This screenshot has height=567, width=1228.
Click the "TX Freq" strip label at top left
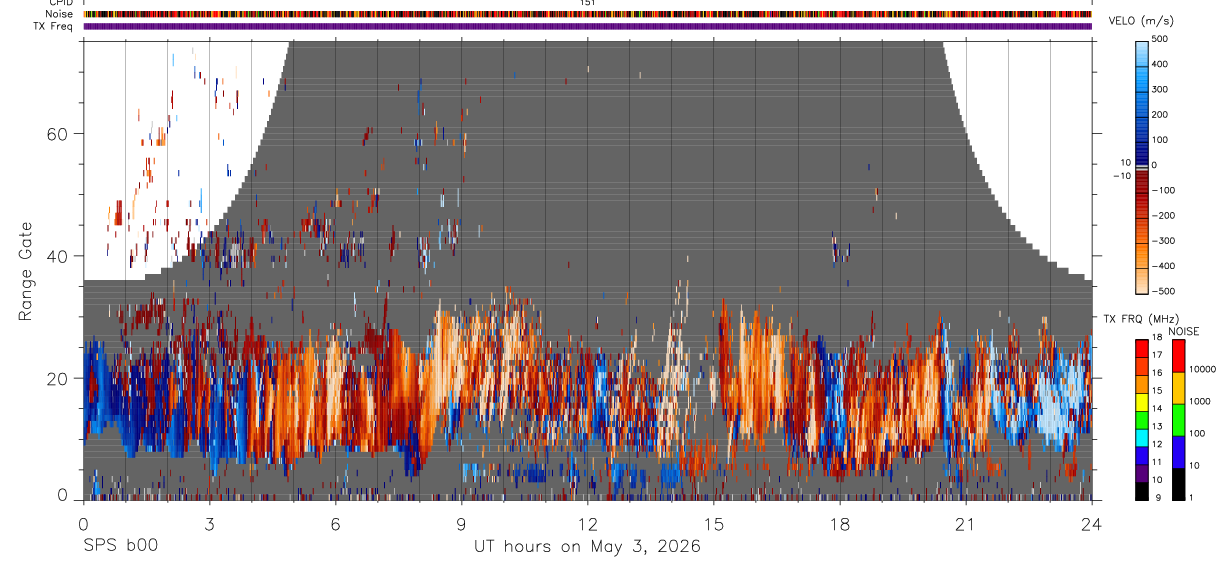pos(54,26)
